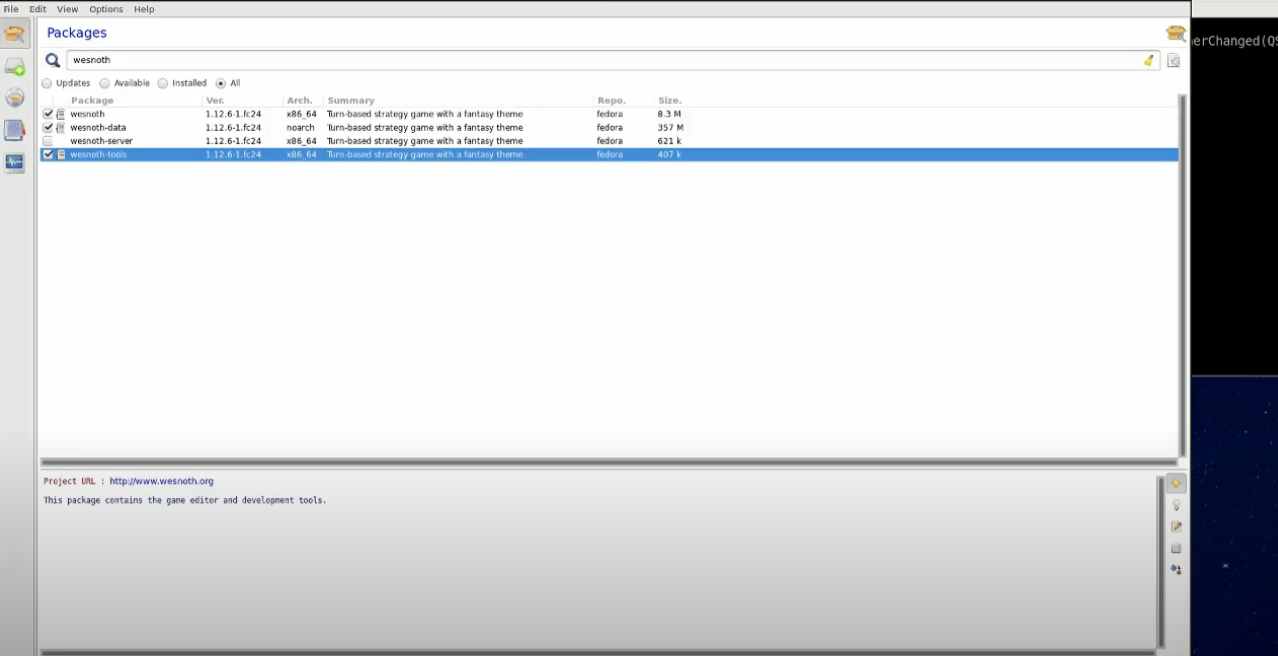The image size is (1278, 656).
Task: Open the History sidebar icon
Action: click(15, 130)
